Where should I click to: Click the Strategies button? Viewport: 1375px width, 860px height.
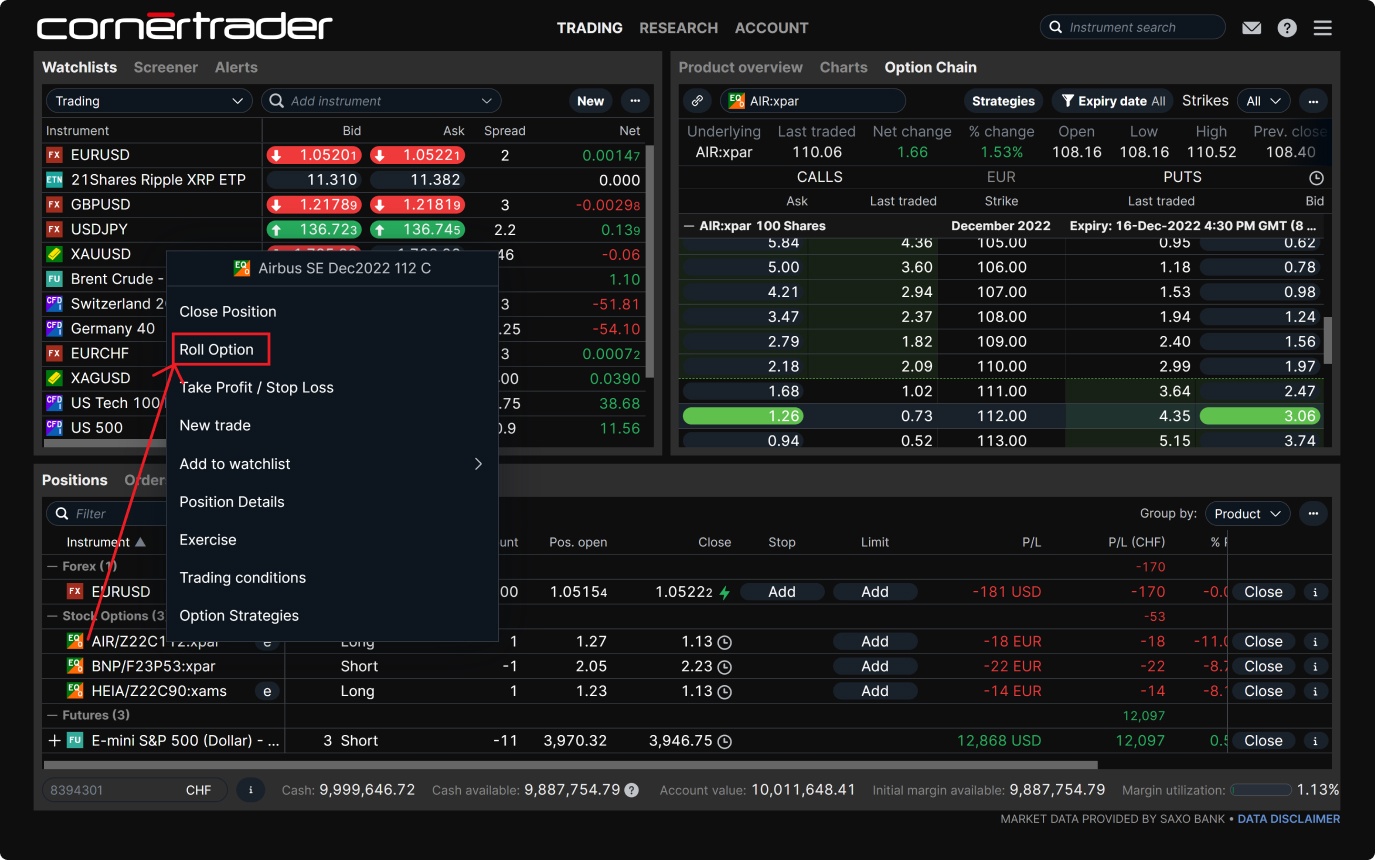1003,101
